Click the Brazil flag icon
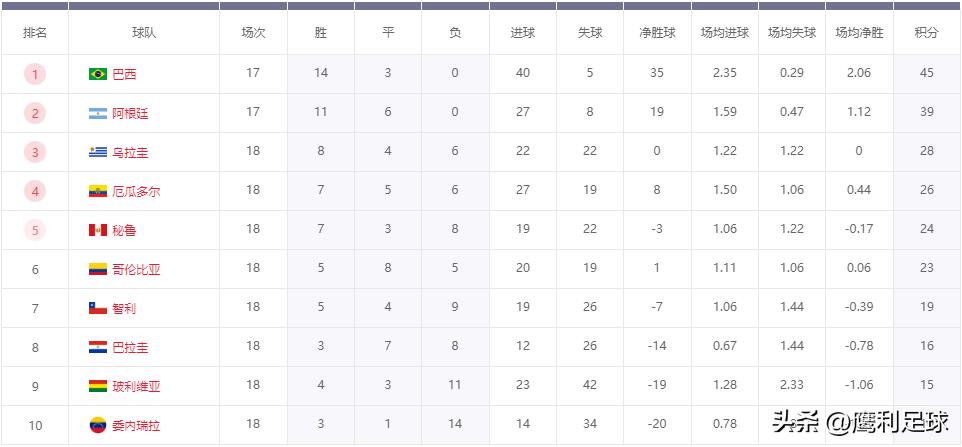962x447 pixels. point(97,74)
